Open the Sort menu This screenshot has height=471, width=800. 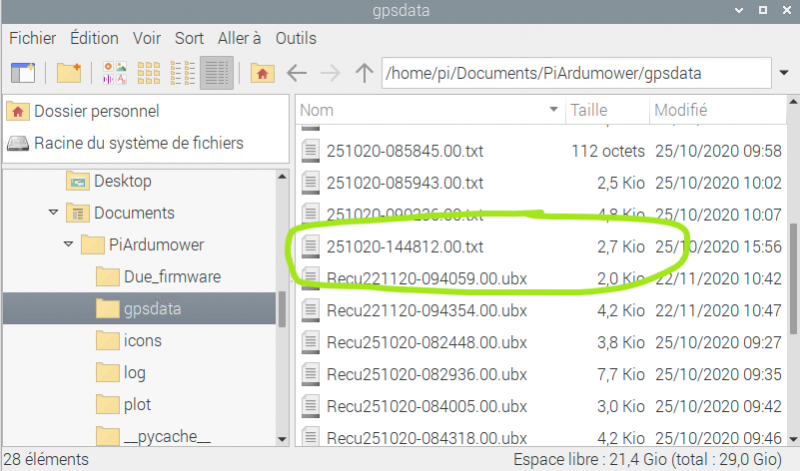click(189, 38)
